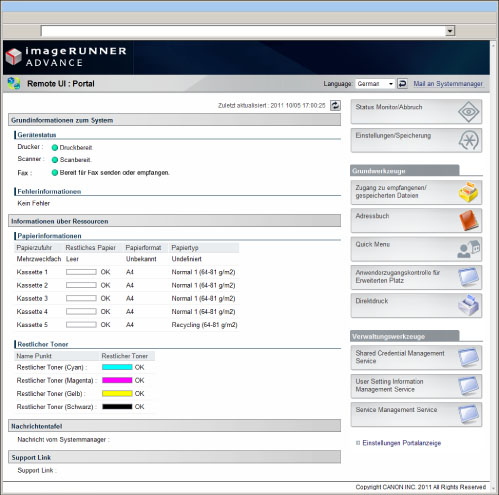Open Service Management Service button

coord(416,414)
